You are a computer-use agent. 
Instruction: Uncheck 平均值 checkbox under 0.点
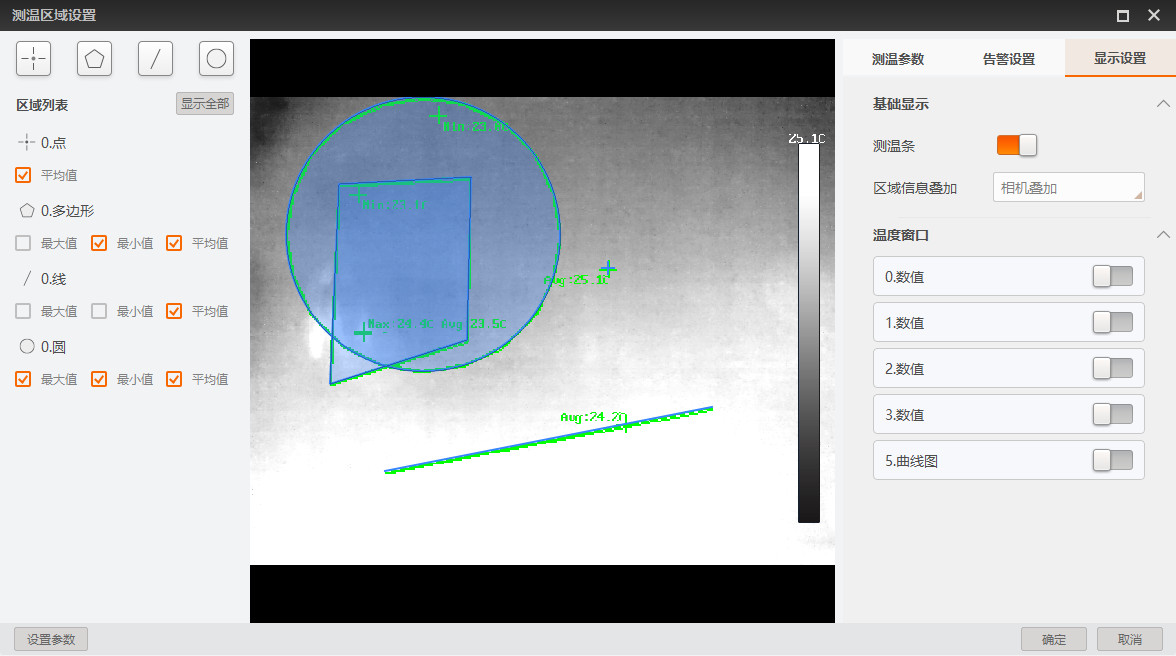click(23, 175)
